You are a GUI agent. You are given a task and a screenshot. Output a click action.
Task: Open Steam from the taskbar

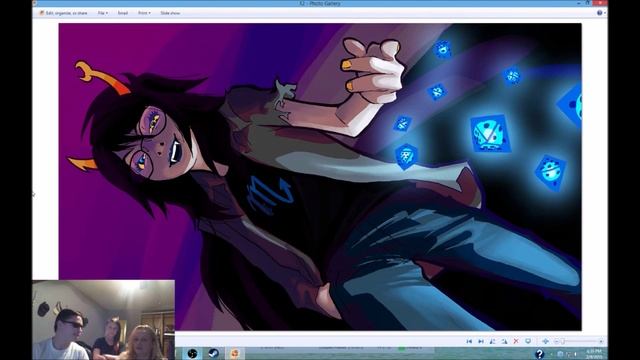(x=213, y=353)
